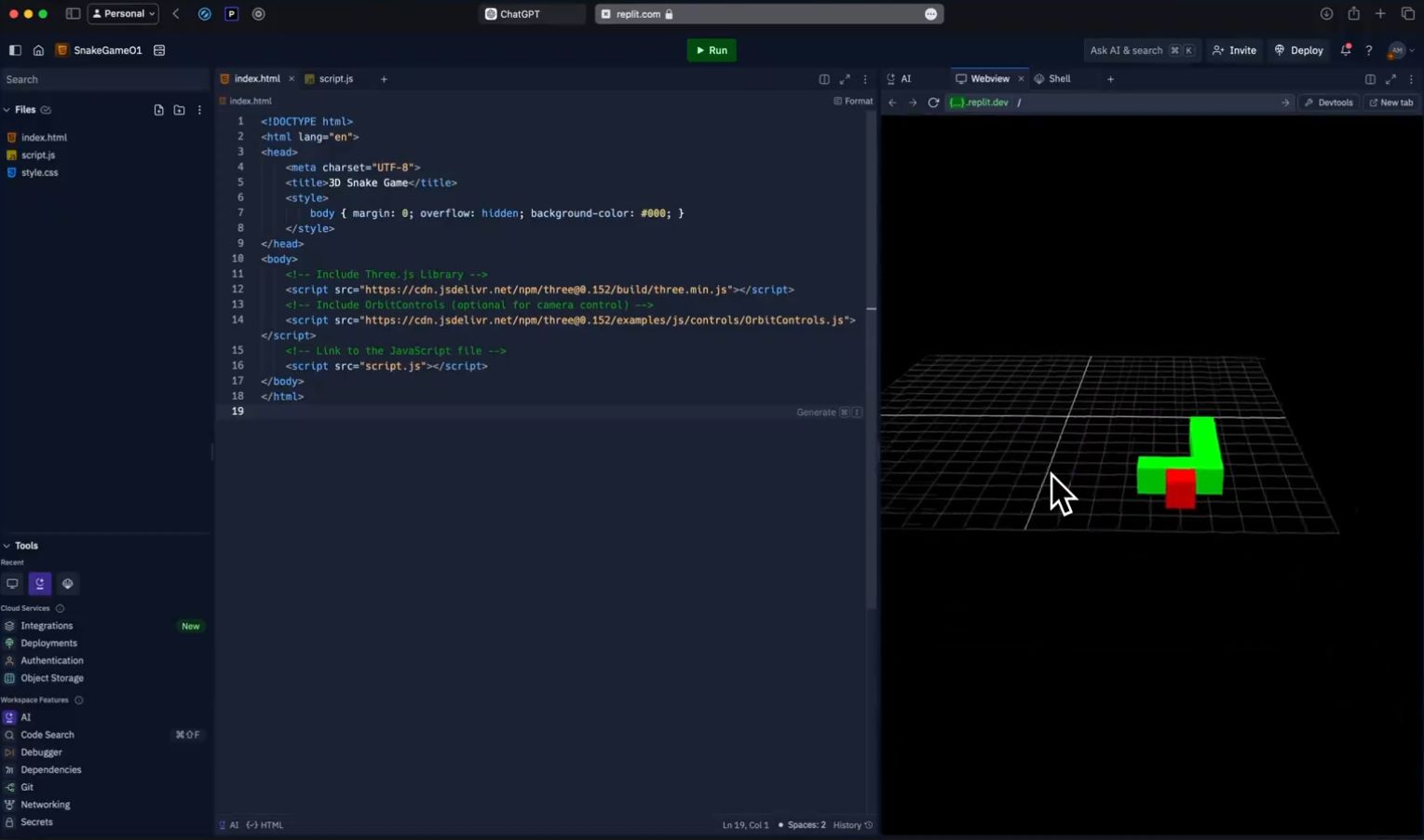Go back in the Webview

click(892, 102)
